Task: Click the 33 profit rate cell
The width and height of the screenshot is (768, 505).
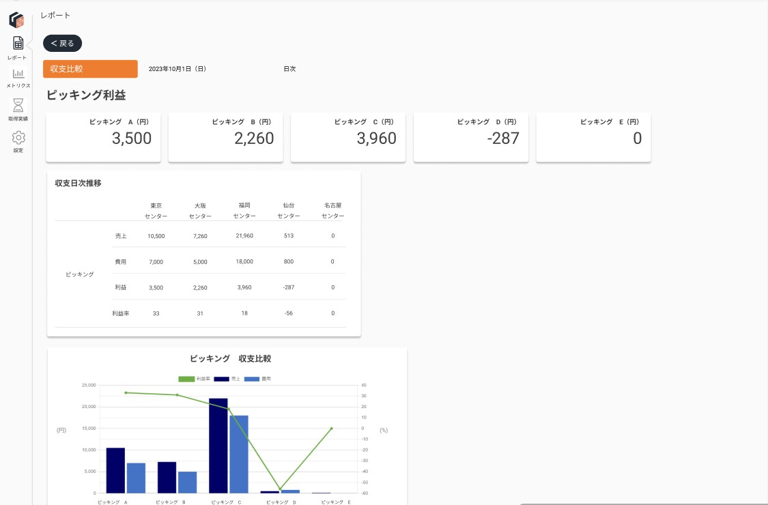Action: click(x=156, y=313)
